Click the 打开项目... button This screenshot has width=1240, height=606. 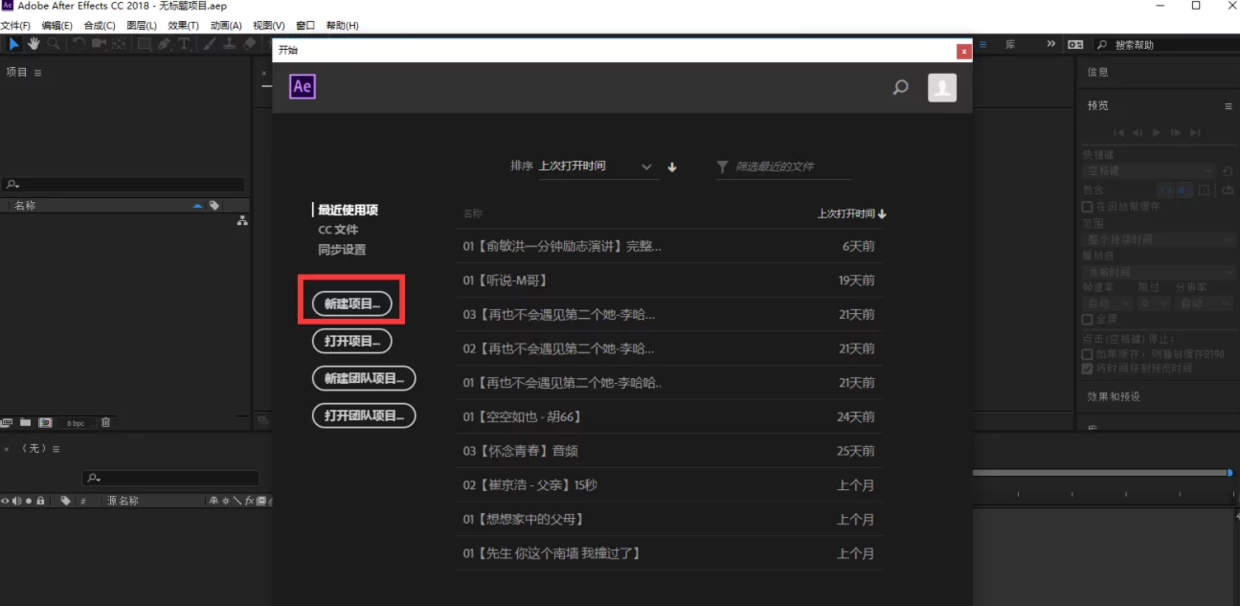click(x=352, y=341)
